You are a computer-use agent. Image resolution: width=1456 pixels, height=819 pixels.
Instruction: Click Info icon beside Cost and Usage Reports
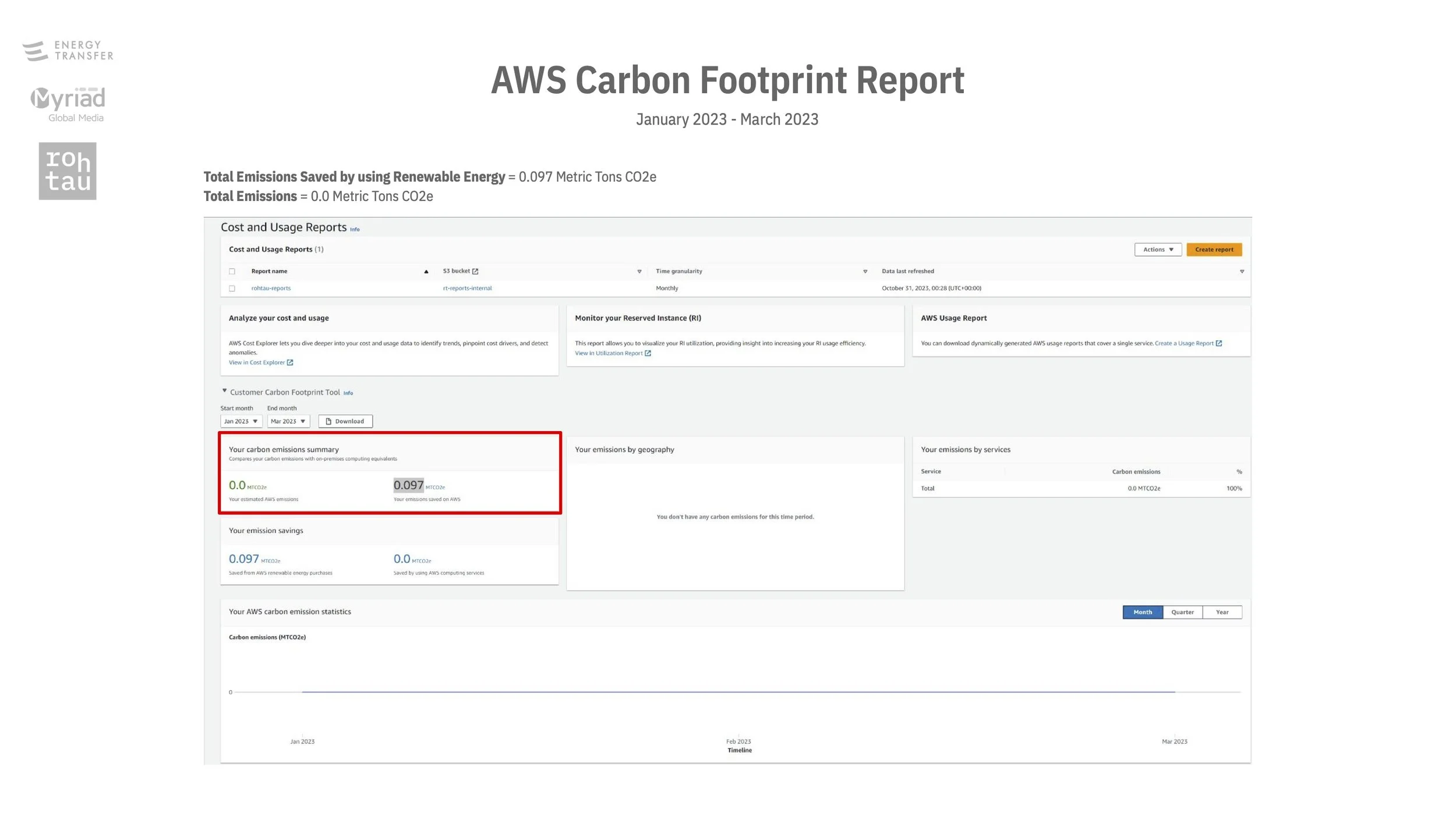355,230
